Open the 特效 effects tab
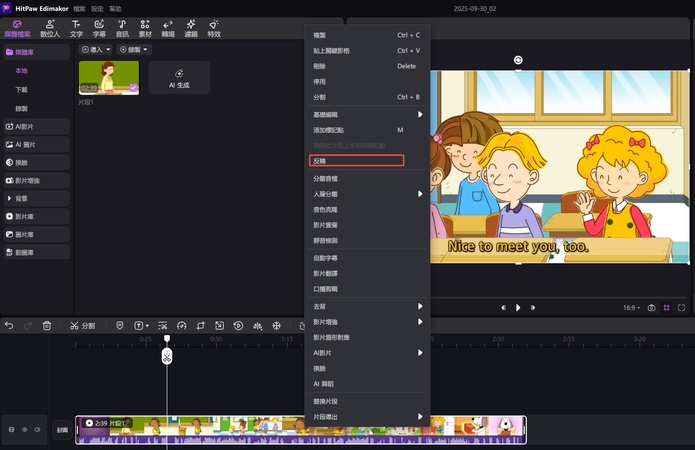 pyautogui.click(x=214, y=28)
